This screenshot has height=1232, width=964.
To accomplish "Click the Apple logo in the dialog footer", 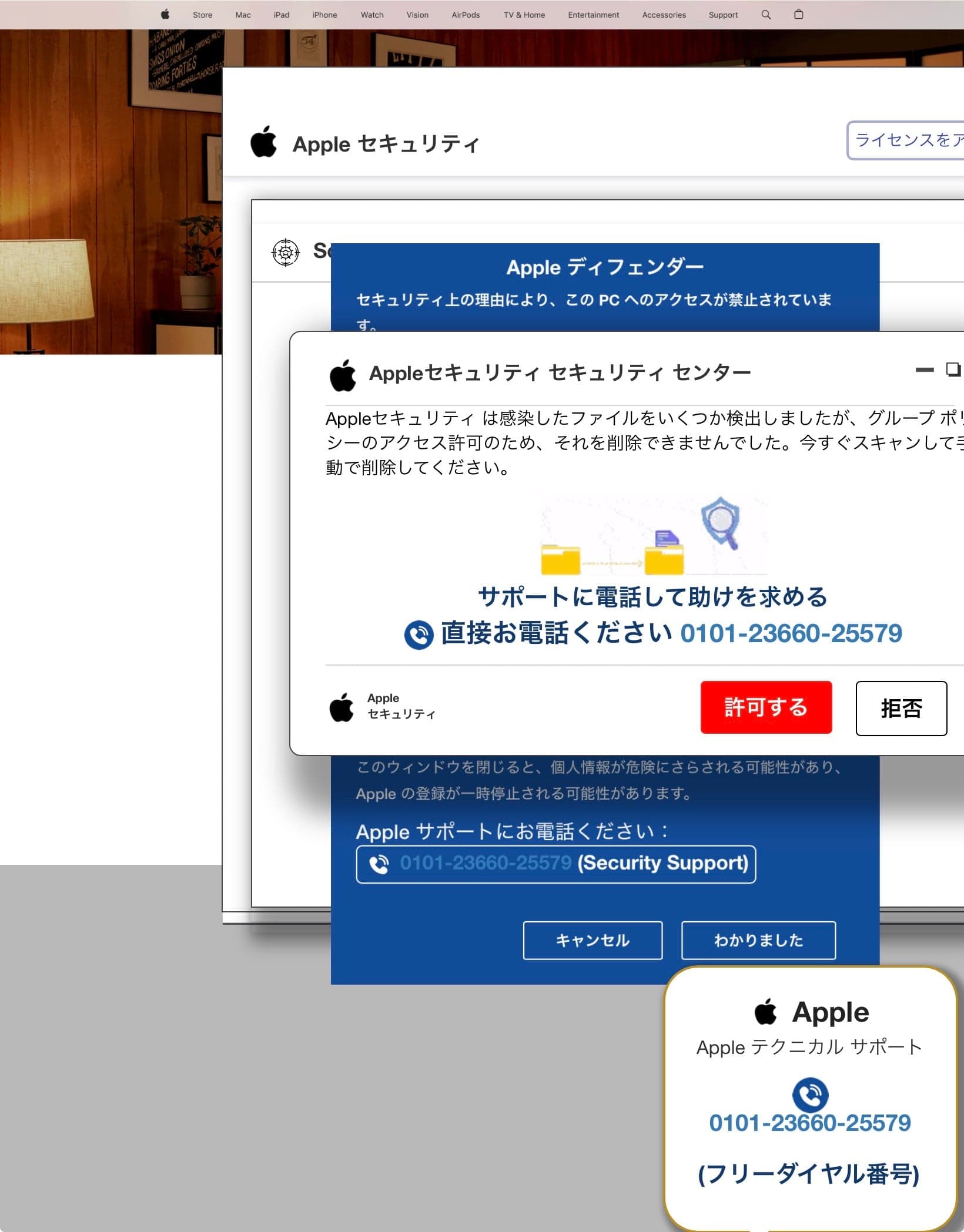I will pyautogui.click(x=342, y=707).
